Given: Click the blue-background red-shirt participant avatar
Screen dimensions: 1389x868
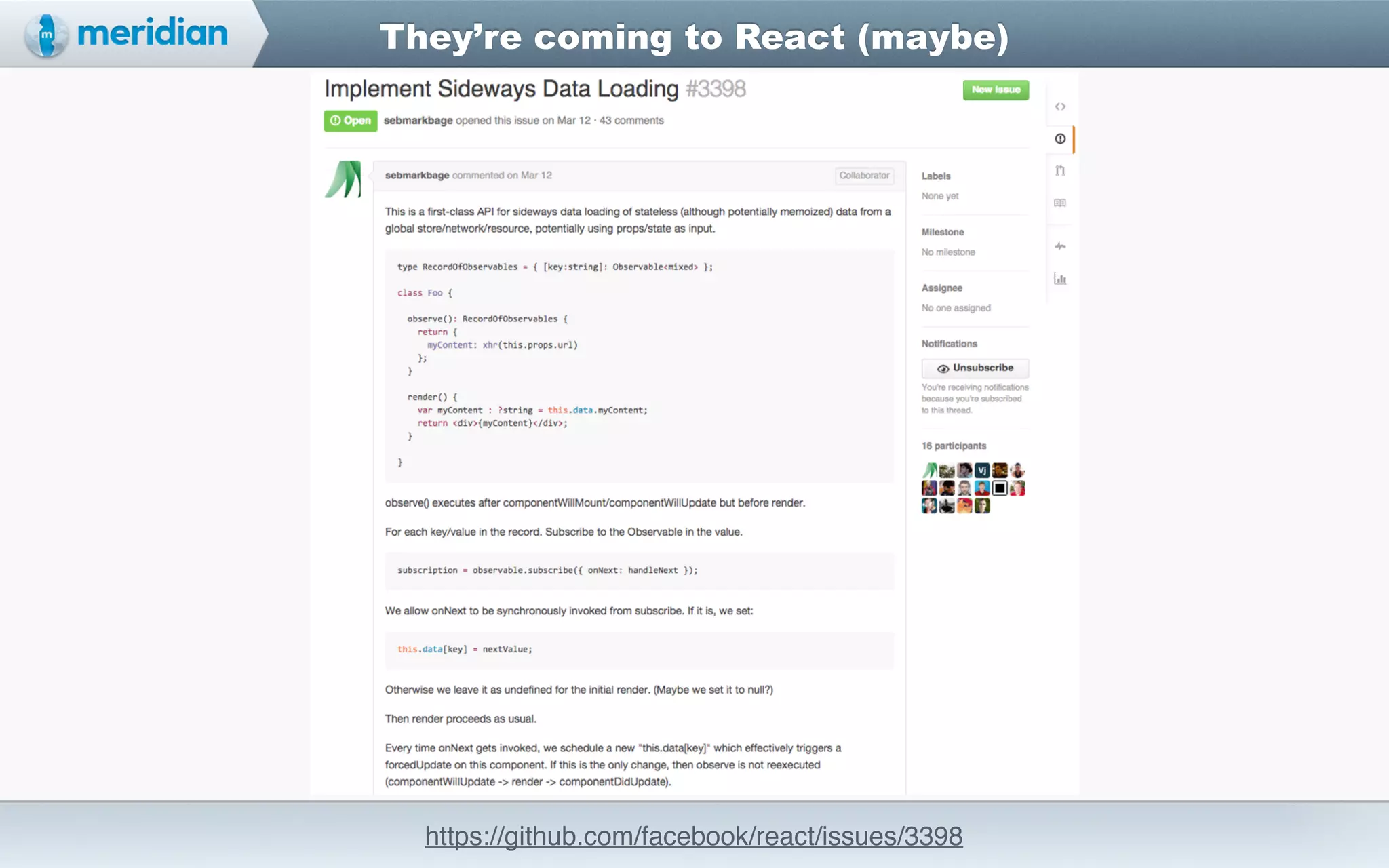Looking at the screenshot, I should [982, 488].
